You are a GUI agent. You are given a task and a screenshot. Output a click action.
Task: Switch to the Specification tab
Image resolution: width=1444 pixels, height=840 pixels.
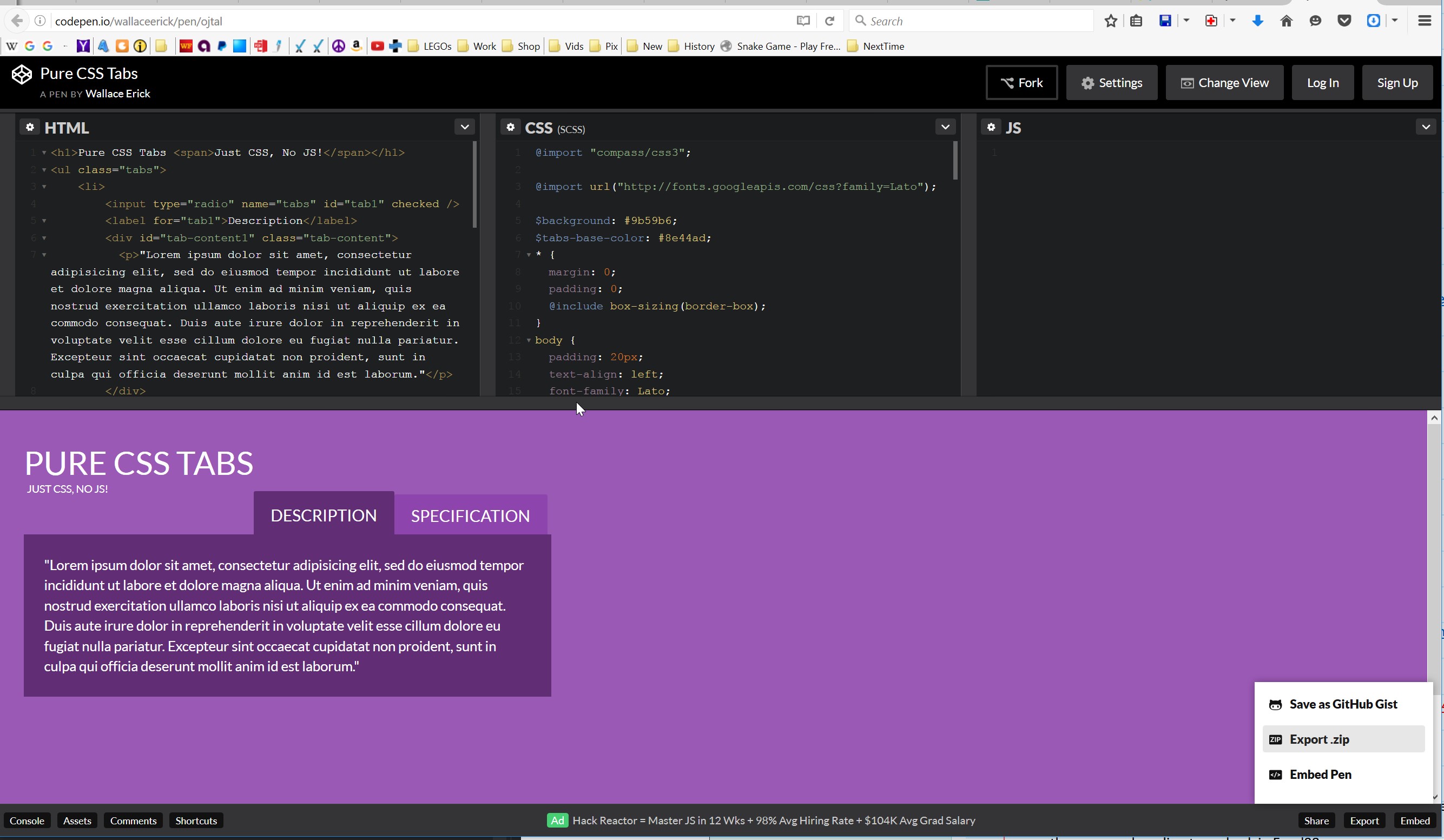(470, 515)
